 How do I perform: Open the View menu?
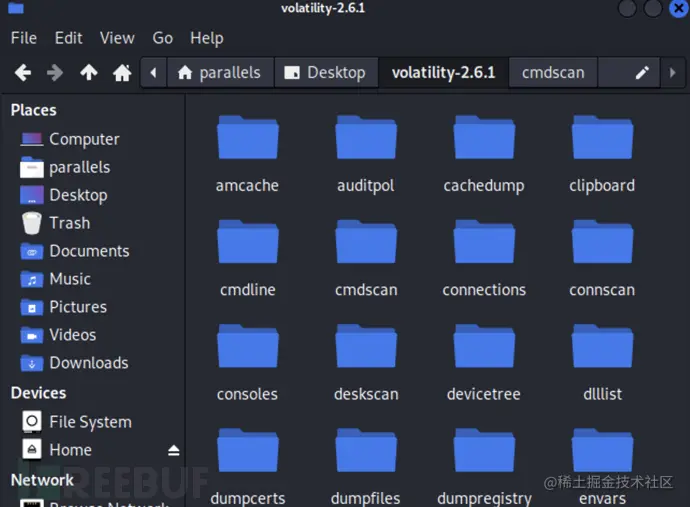(x=117, y=38)
